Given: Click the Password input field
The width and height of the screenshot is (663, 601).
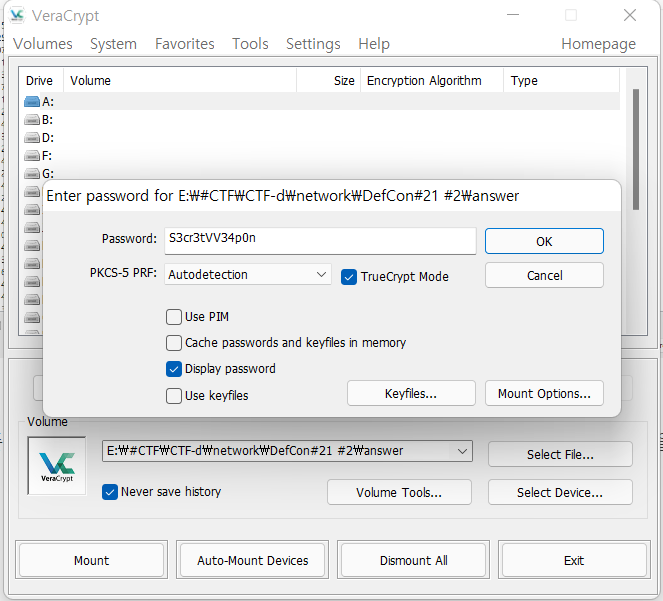Looking at the screenshot, I should [320, 241].
